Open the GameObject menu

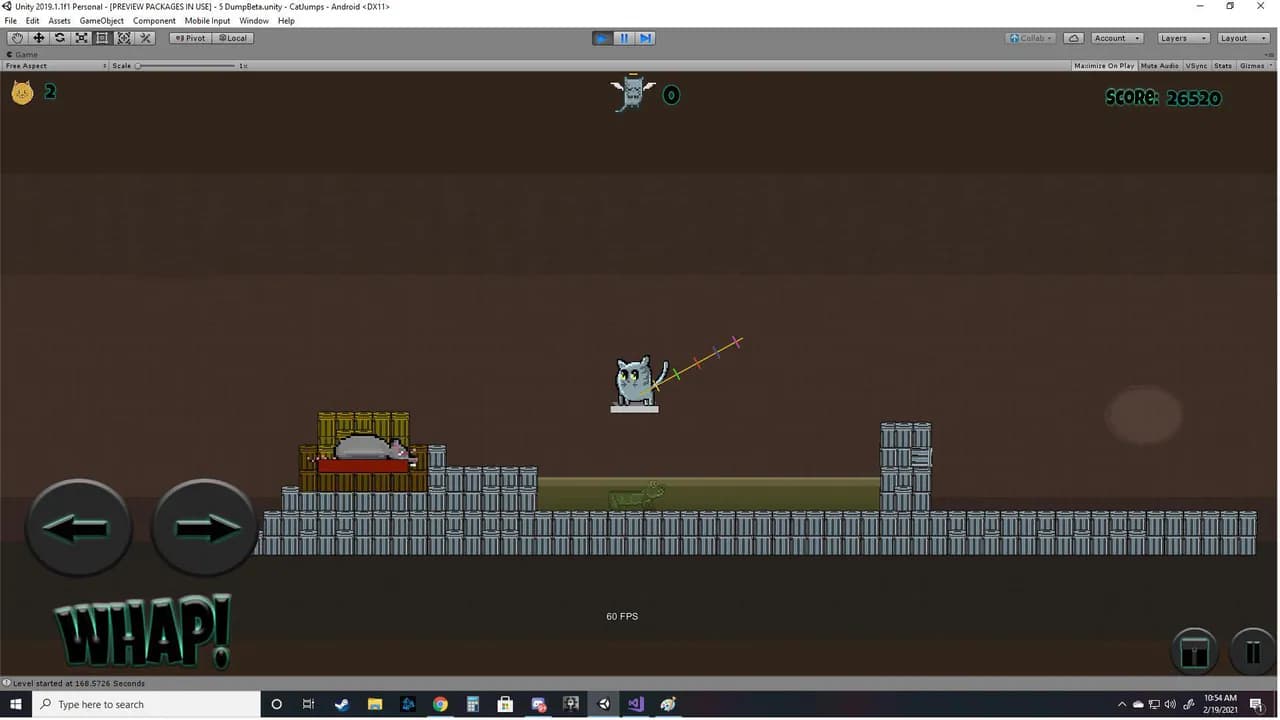click(x=102, y=21)
